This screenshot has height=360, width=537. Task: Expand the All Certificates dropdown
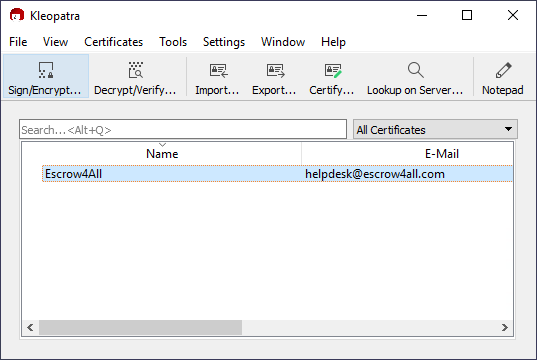(435, 129)
